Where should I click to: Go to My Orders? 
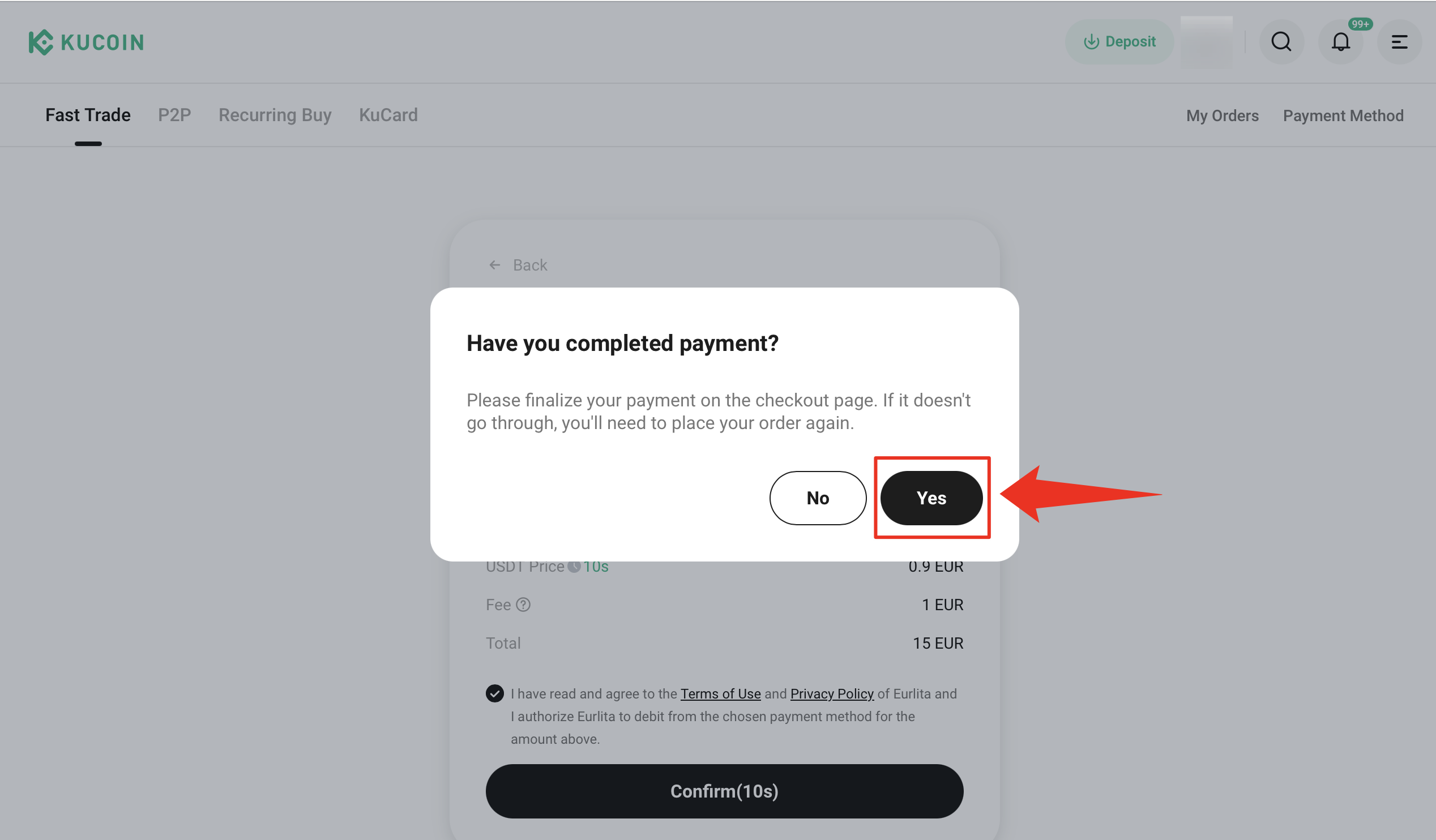(x=1223, y=115)
